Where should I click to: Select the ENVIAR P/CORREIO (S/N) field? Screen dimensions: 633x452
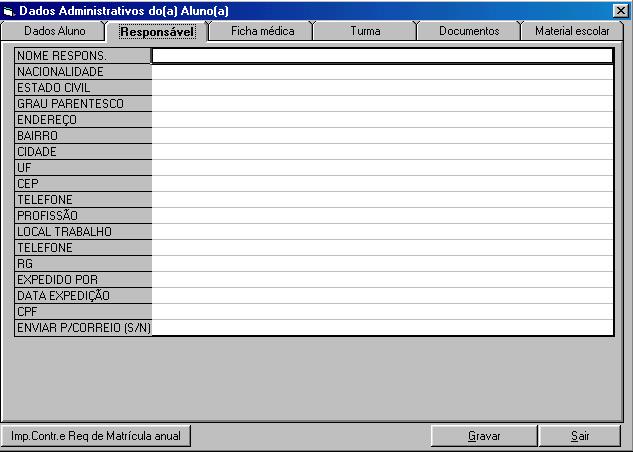tap(382, 328)
